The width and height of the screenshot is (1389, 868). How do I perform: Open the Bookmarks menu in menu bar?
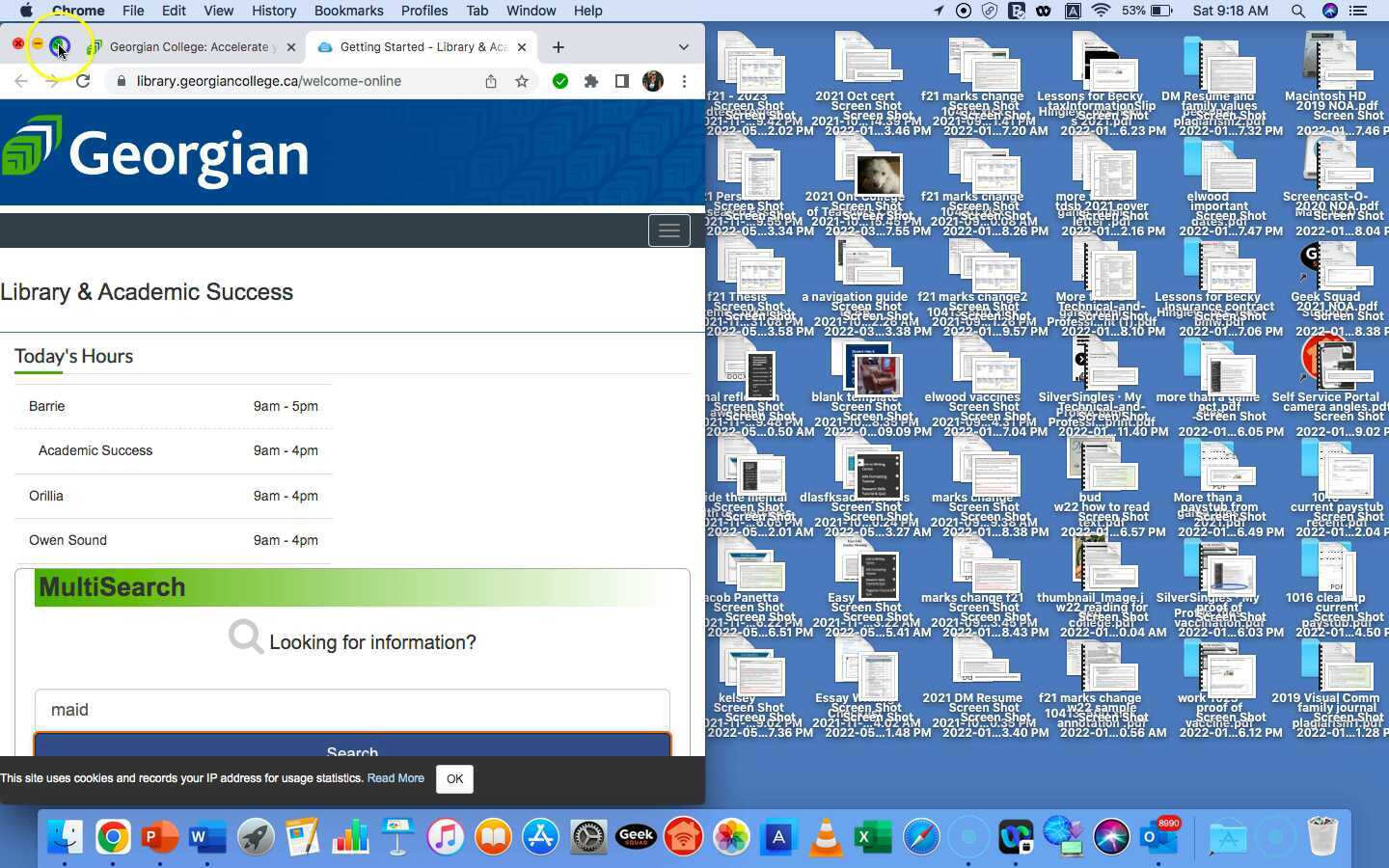[348, 11]
